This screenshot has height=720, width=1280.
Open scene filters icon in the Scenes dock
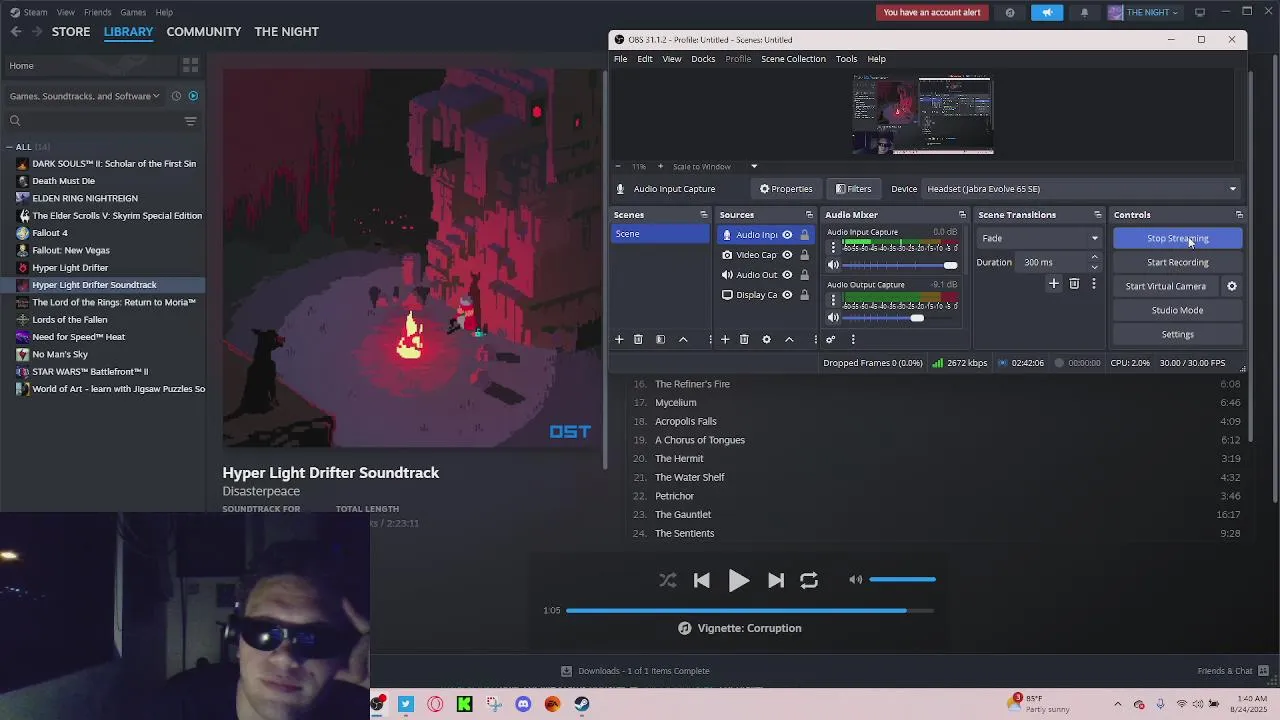coord(660,340)
